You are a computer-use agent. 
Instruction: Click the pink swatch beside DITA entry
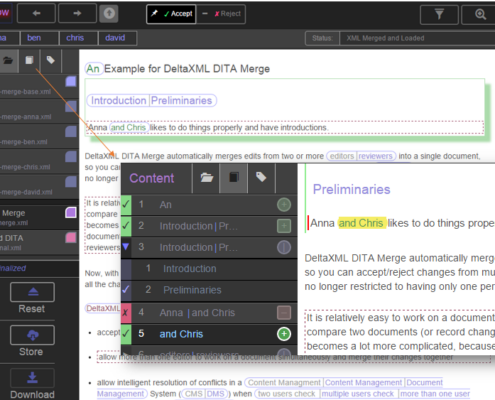pyautogui.click(x=71, y=238)
